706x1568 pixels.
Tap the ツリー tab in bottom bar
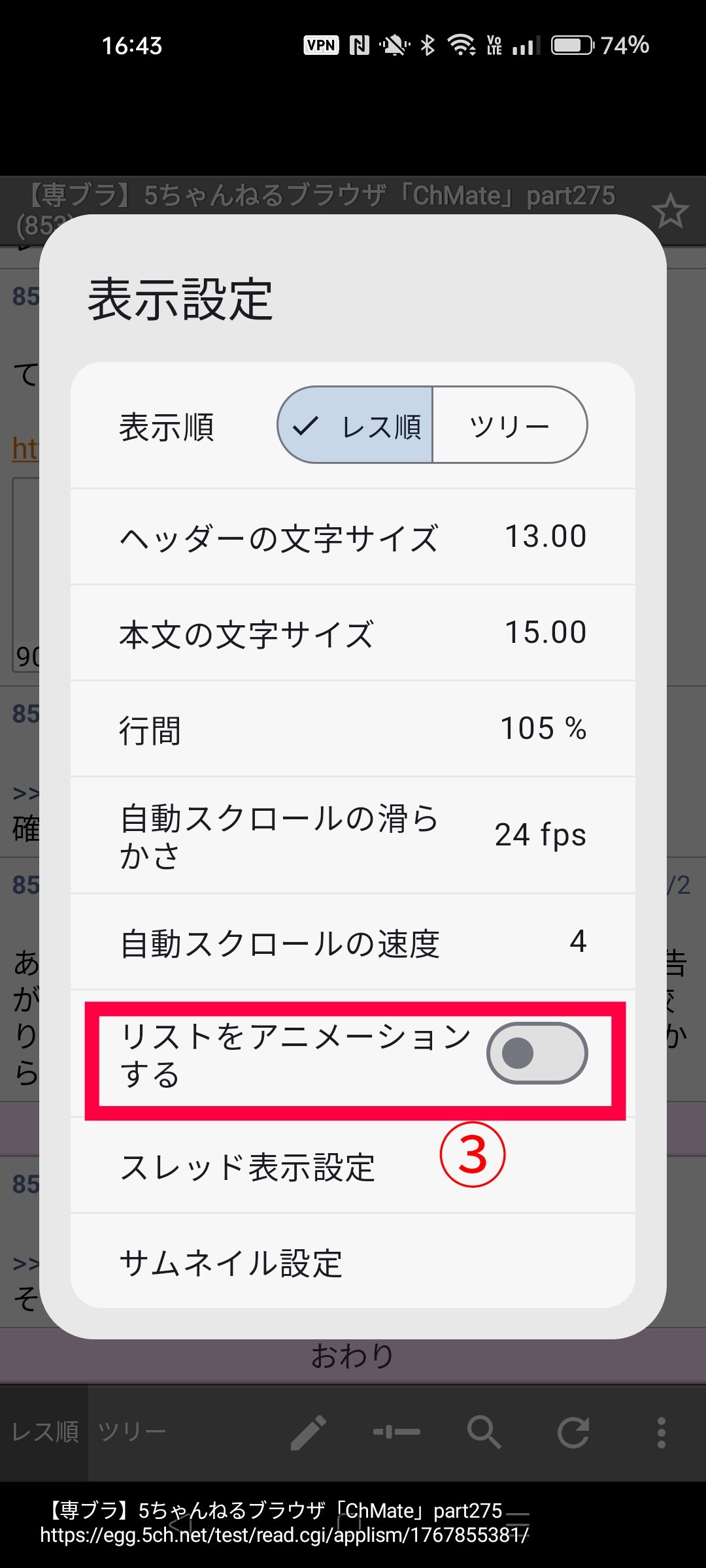131,1432
